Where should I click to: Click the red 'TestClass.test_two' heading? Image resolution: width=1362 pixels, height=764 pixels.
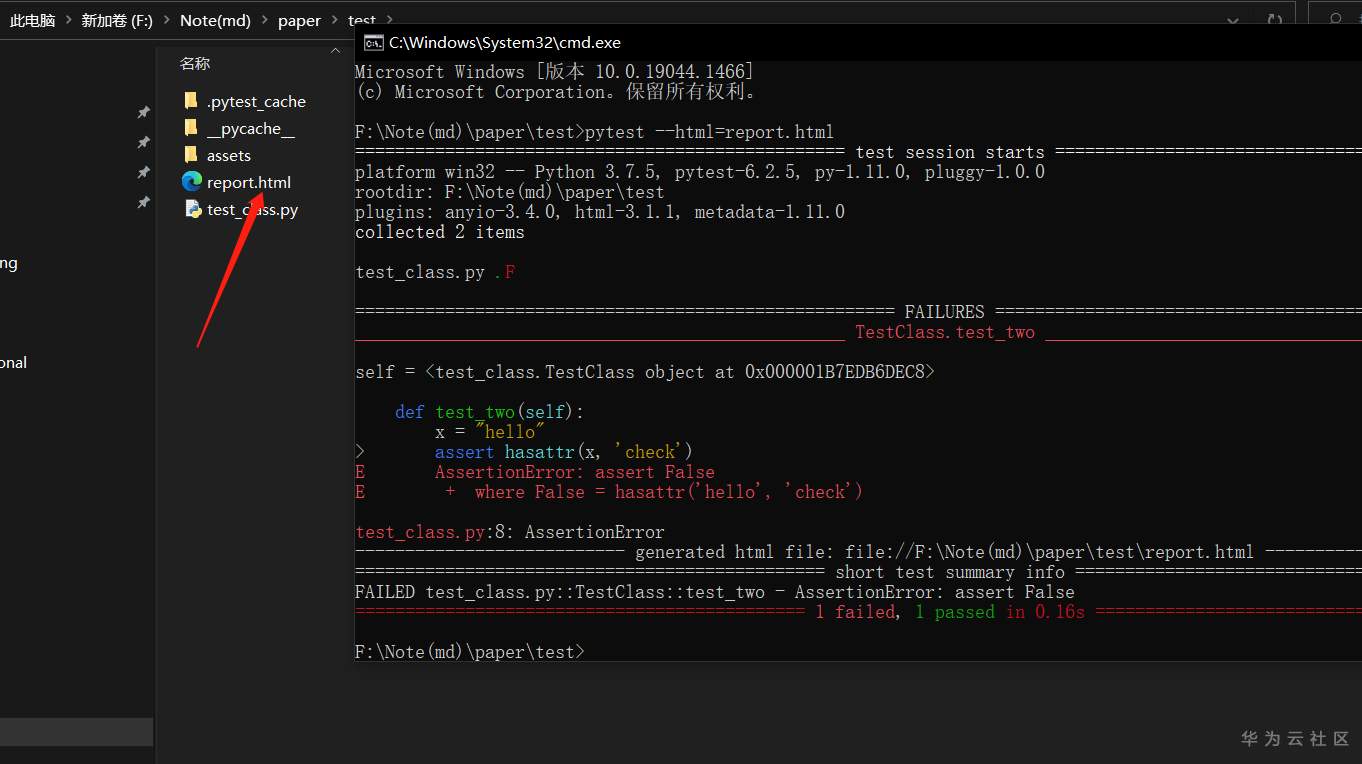click(x=945, y=332)
